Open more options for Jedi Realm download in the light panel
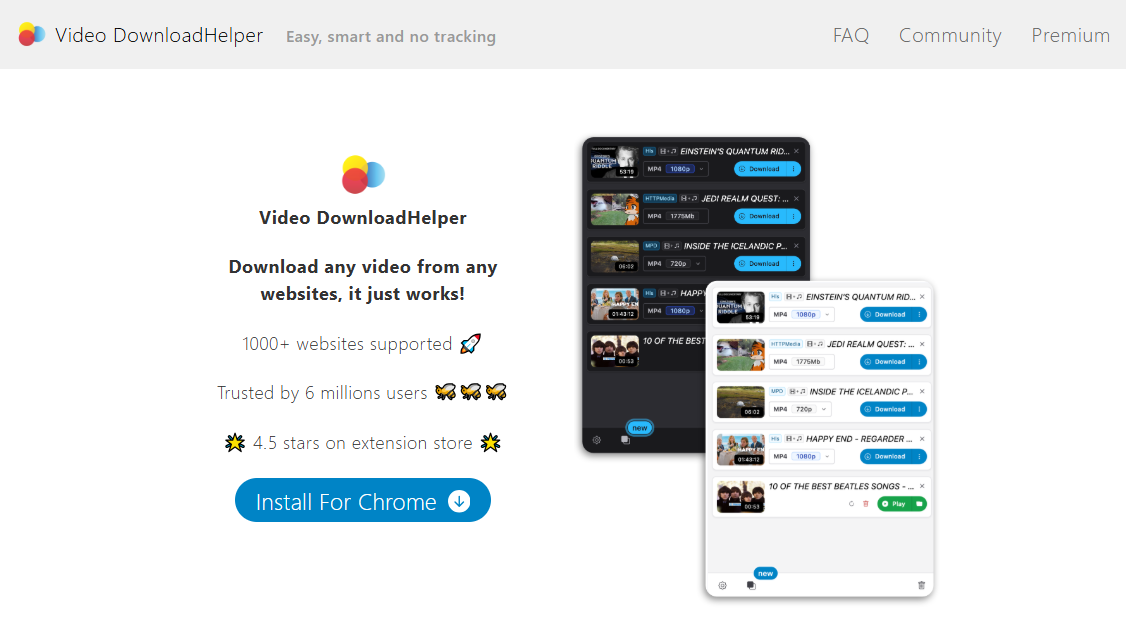 click(x=919, y=362)
